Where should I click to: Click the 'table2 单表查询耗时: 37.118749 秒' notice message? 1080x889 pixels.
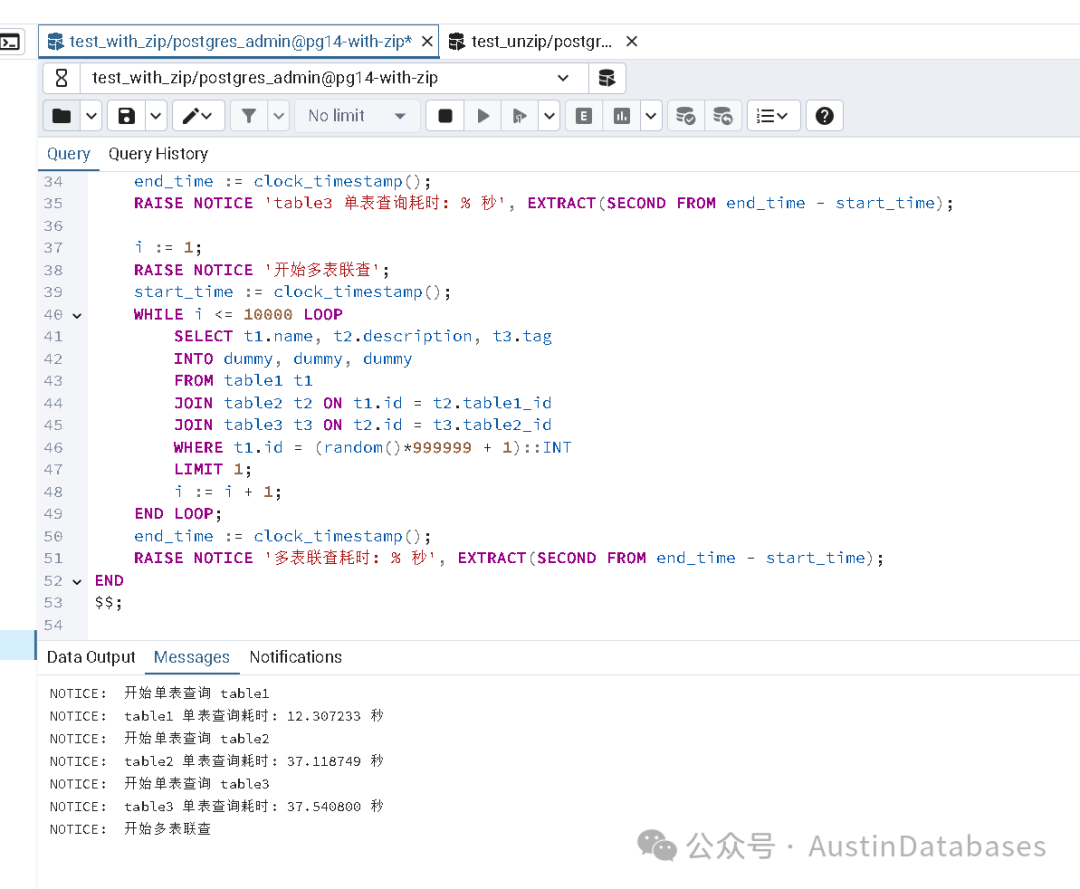tap(253, 761)
